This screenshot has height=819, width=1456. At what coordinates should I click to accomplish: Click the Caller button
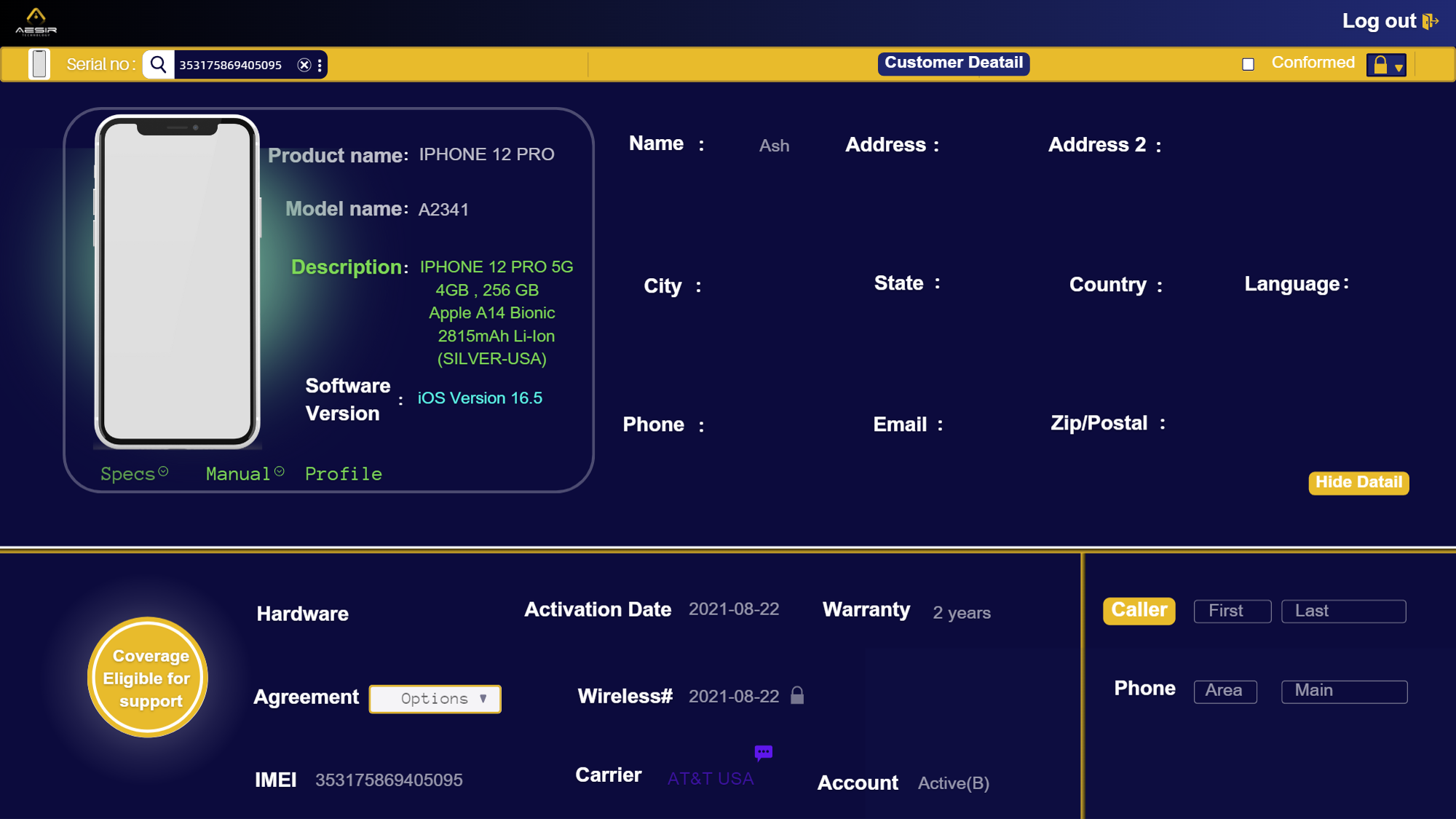pos(1139,611)
